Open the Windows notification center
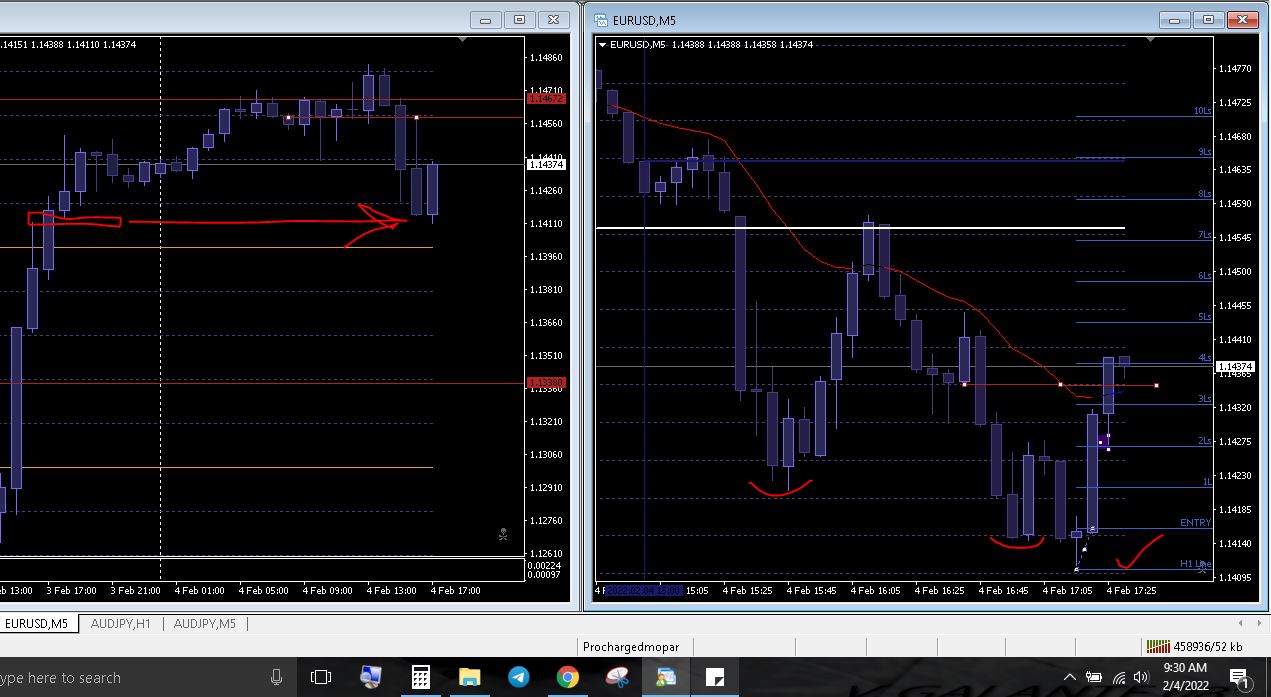 tap(1238, 678)
